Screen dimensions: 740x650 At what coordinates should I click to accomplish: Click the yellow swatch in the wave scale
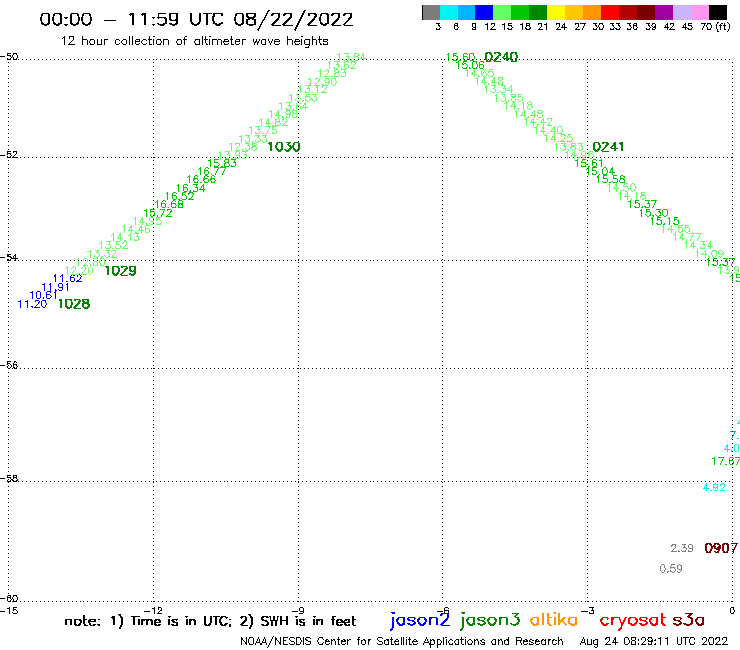(x=556, y=13)
